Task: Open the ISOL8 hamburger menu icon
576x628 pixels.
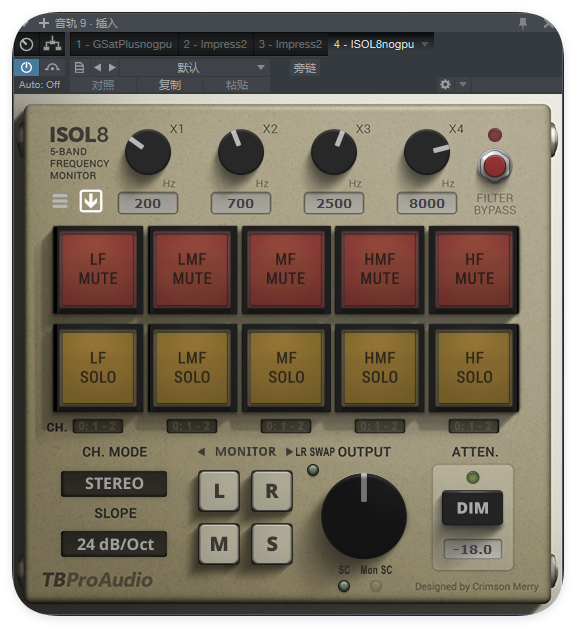Action: (60, 201)
